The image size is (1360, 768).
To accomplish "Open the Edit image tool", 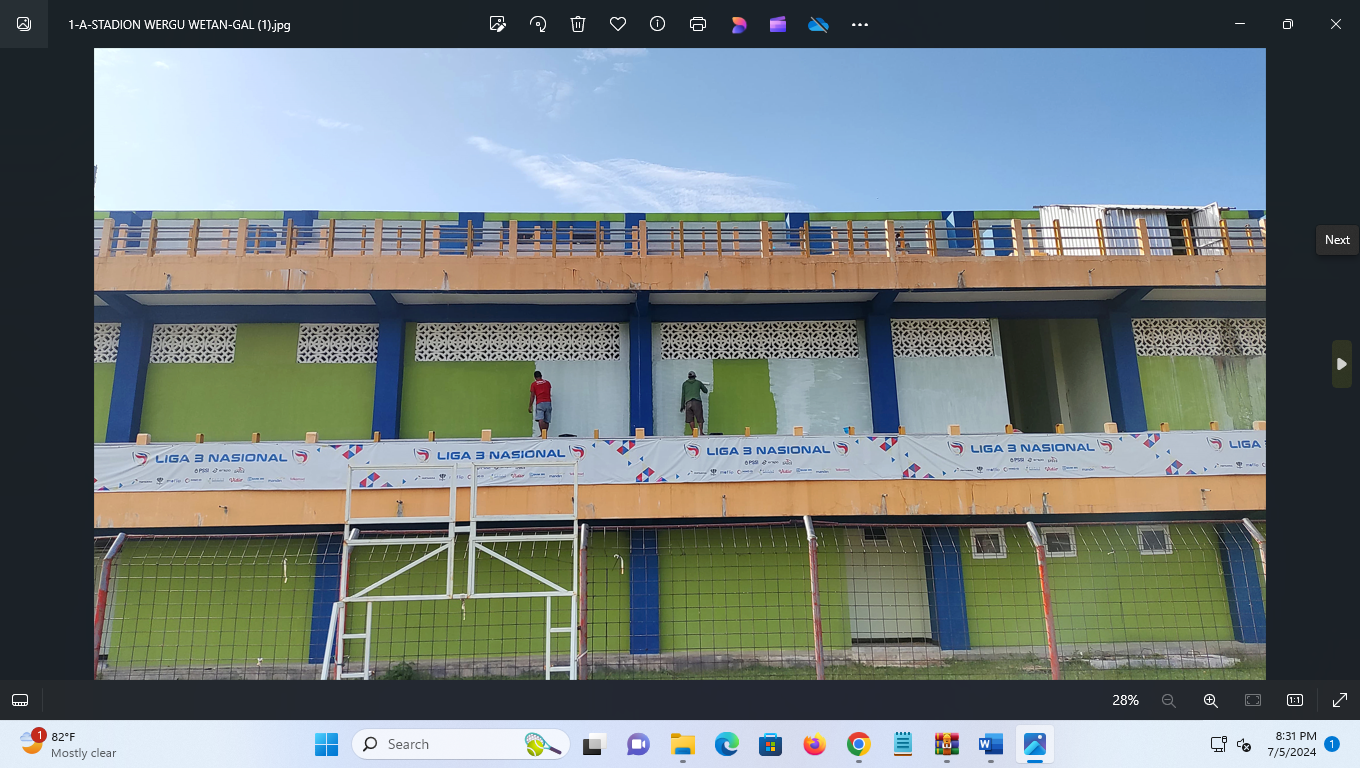I will coord(498,24).
